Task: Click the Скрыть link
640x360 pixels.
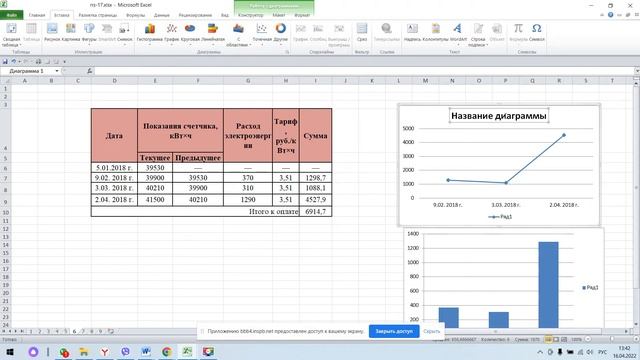Action: [x=431, y=331]
